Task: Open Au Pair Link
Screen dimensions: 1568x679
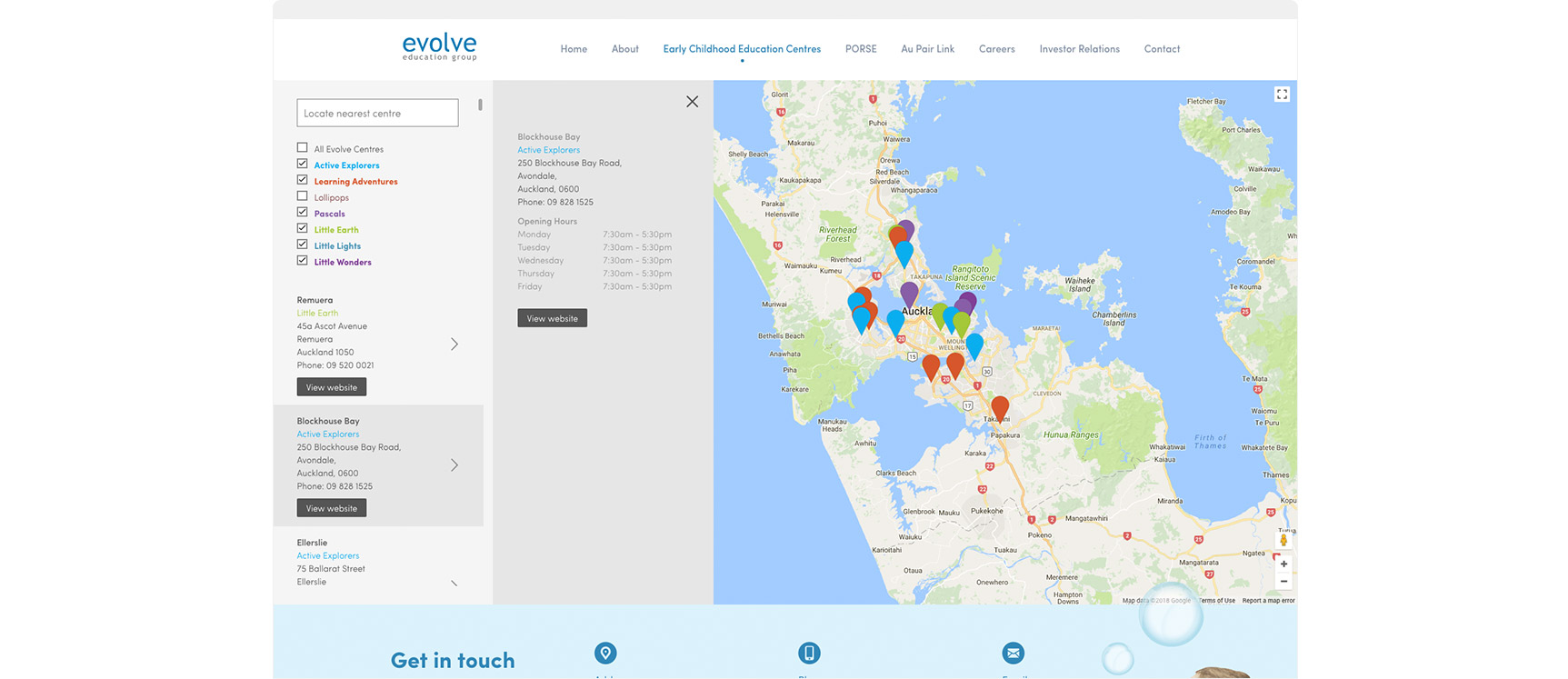Action: (927, 49)
